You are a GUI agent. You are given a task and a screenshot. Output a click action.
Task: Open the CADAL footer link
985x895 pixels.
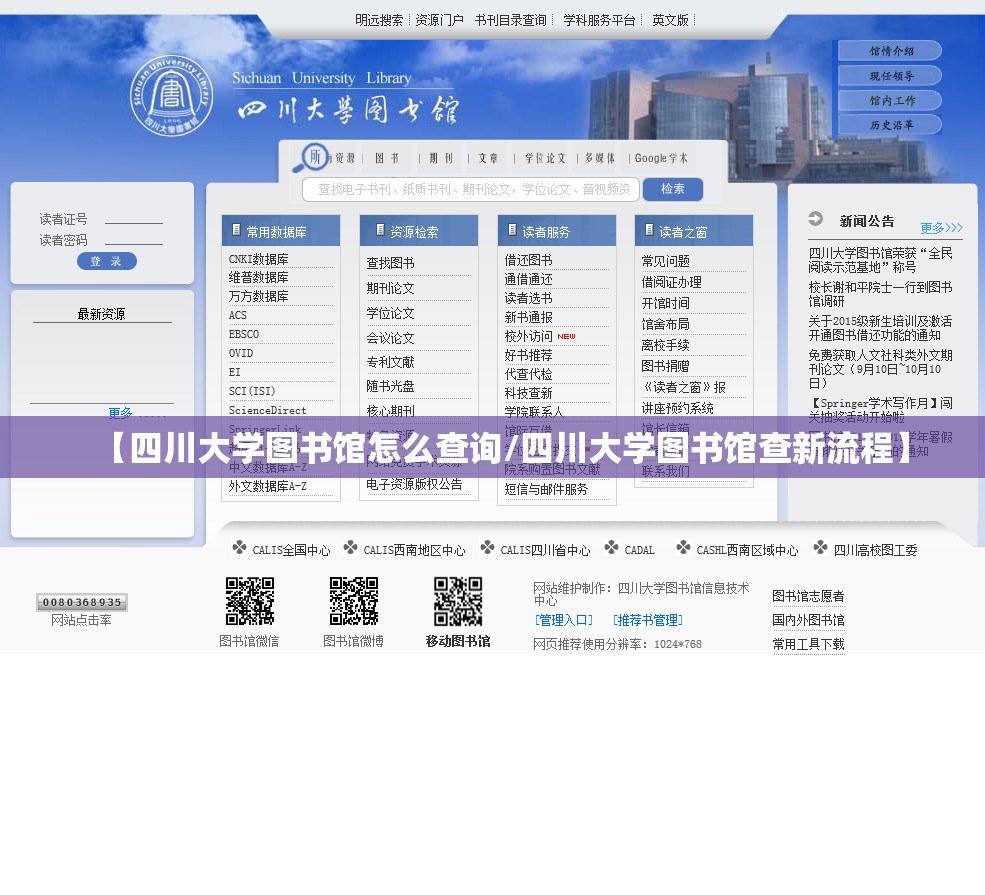639,550
